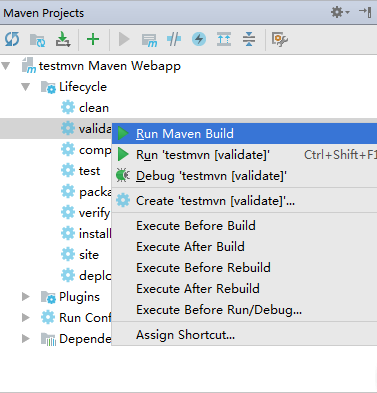377x393 pixels.
Task: Select the deploy lifecycle goal
Action: 95,276
